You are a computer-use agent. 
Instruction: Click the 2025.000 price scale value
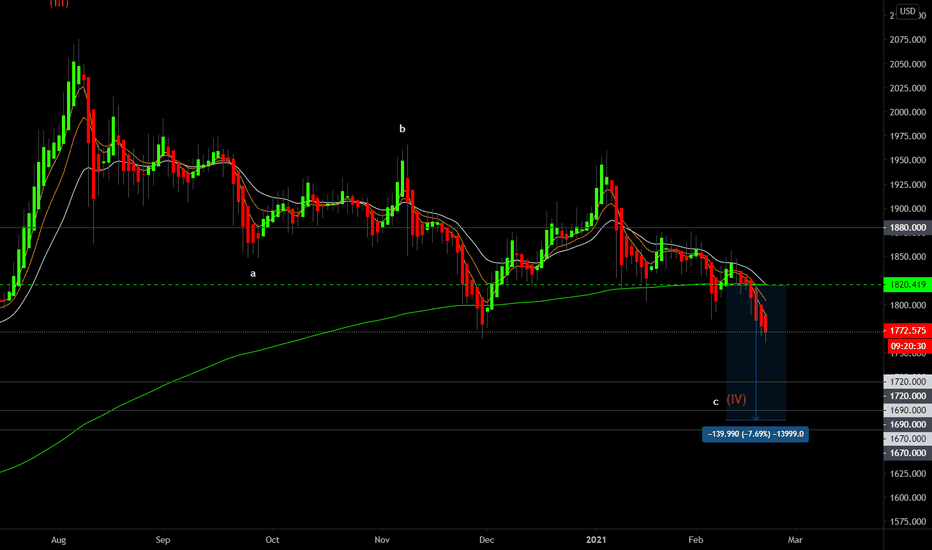[x=908, y=88]
